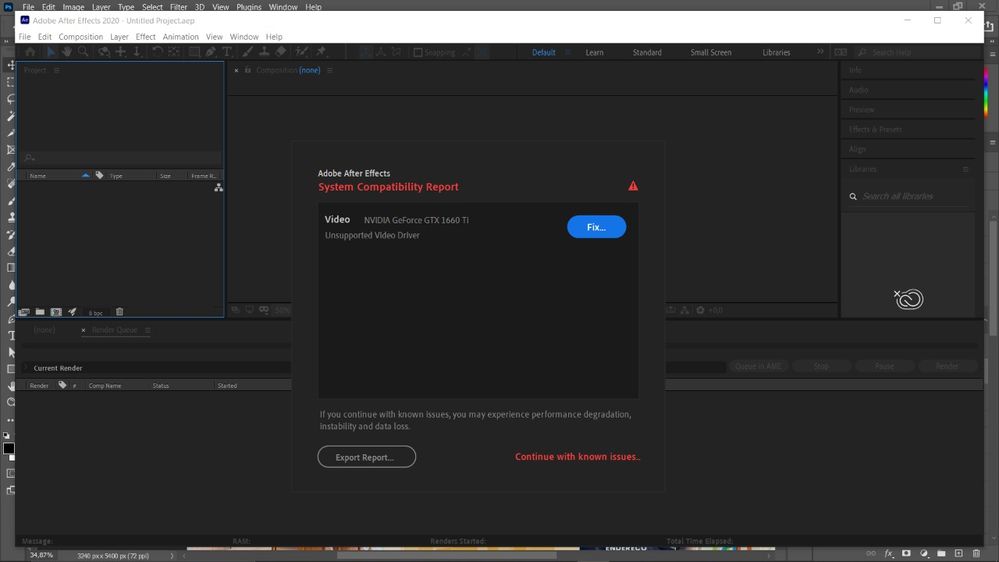Screen dimensions: 999x562
Task: Click the new folder icon in Project panel
Action: [x=40, y=312]
